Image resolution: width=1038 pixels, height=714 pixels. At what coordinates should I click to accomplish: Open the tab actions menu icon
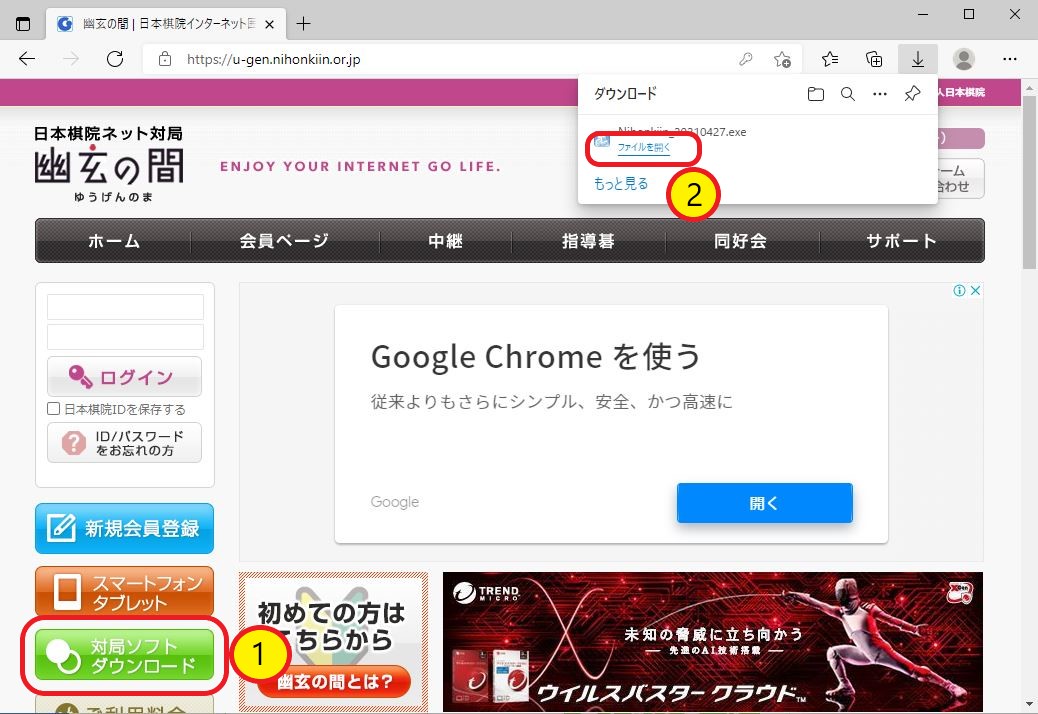(23, 23)
